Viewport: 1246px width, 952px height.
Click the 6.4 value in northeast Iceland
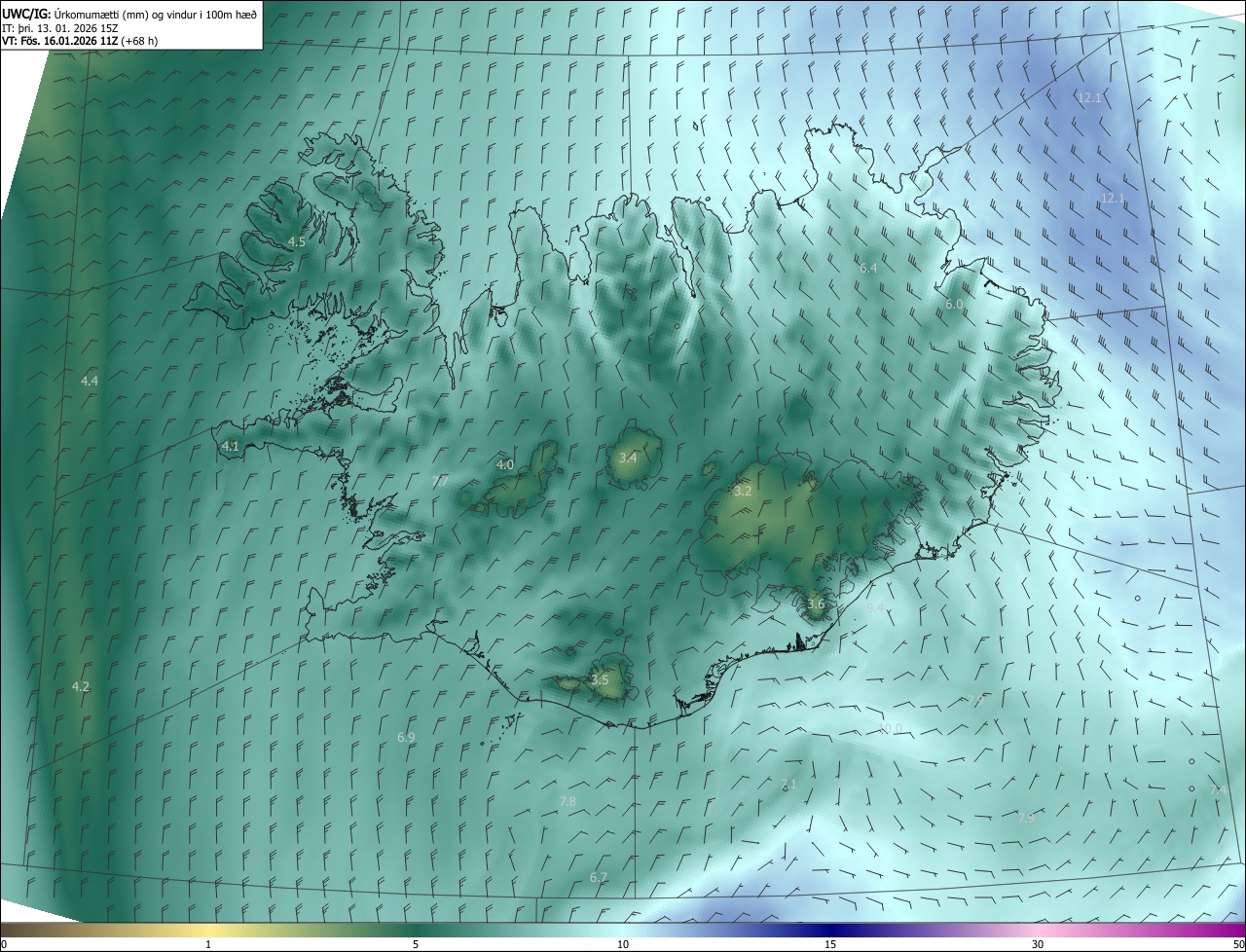(868, 268)
